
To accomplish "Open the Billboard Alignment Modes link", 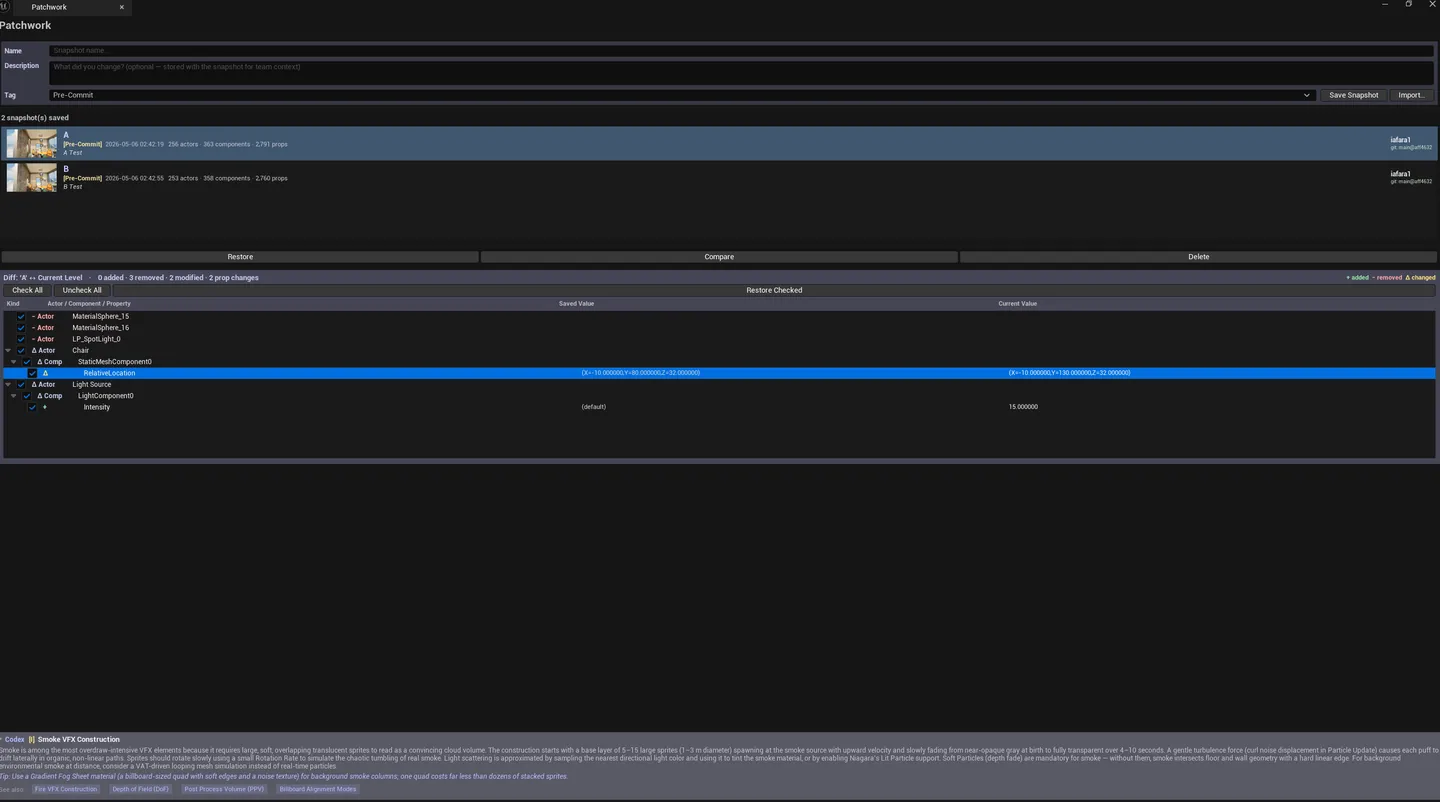I will 318,789.
